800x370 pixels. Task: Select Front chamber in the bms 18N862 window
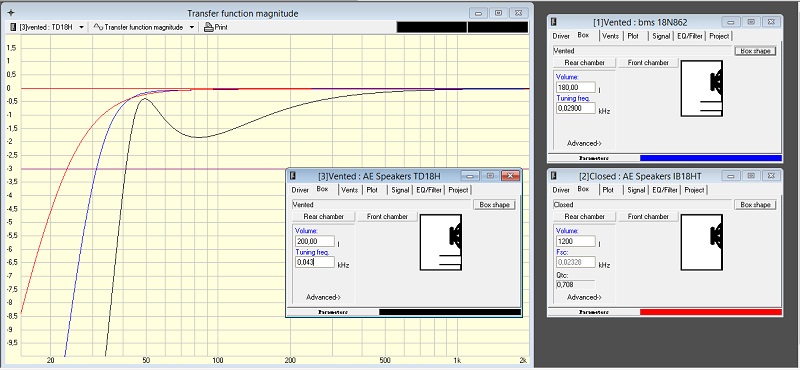[x=648, y=63]
